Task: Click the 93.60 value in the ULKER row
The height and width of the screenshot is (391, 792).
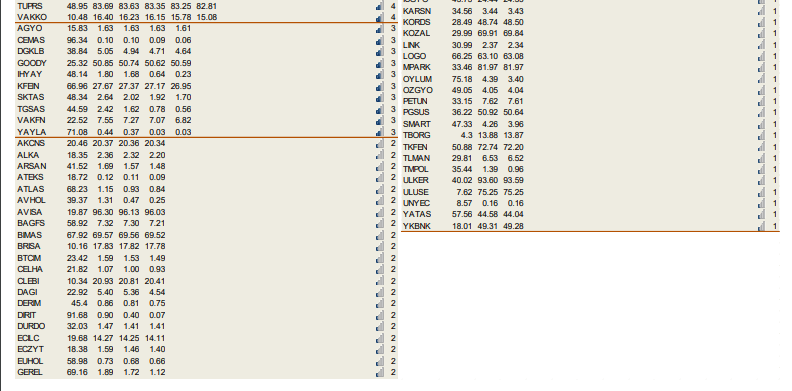Action: pyautogui.click(x=487, y=180)
